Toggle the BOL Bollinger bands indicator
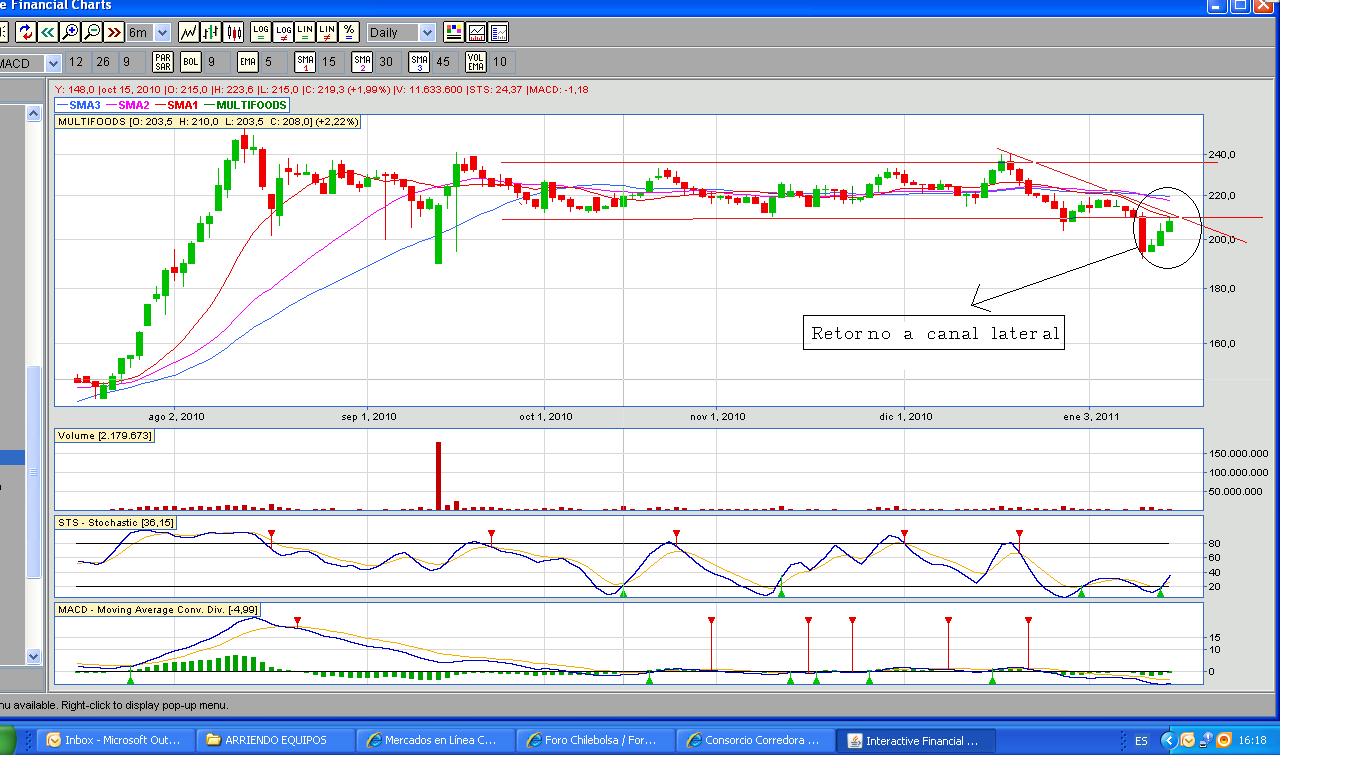The width and height of the screenshot is (1366, 768). point(190,62)
